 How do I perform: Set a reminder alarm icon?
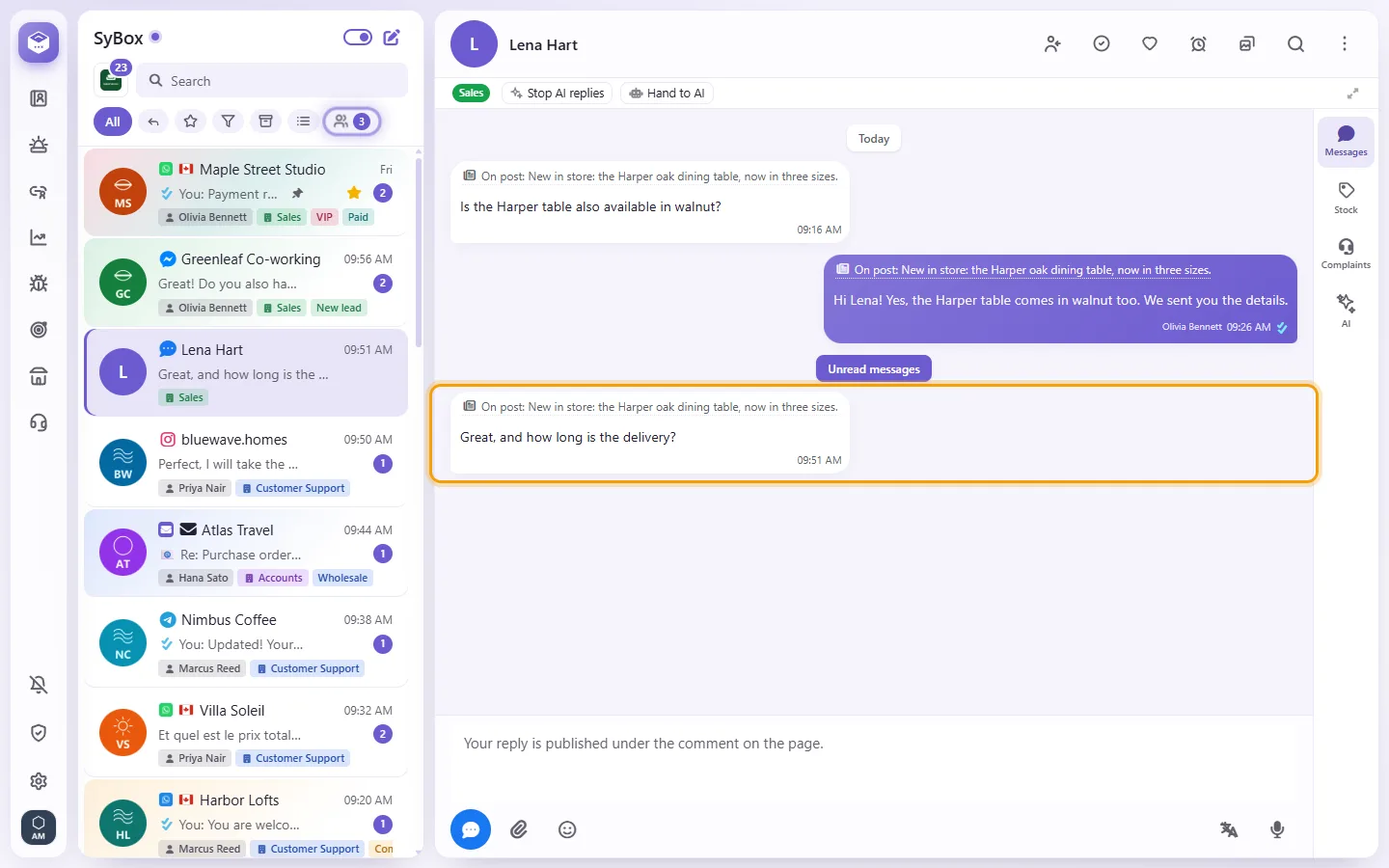tap(1198, 44)
